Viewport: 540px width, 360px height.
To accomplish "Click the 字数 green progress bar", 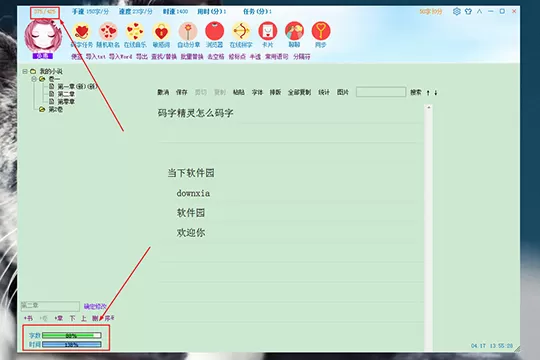I will 72,335.
